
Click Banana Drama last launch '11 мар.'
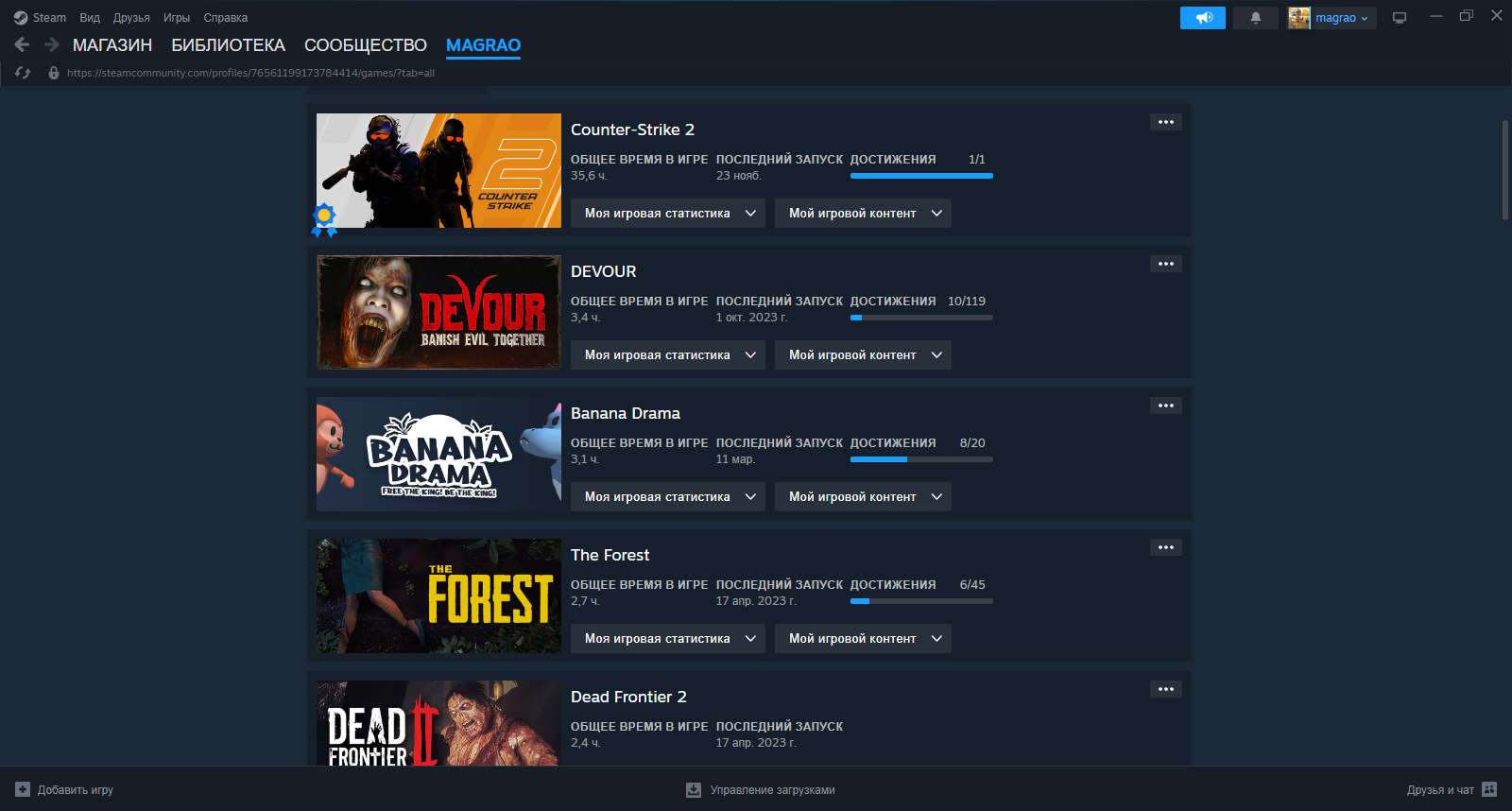(x=735, y=459)
